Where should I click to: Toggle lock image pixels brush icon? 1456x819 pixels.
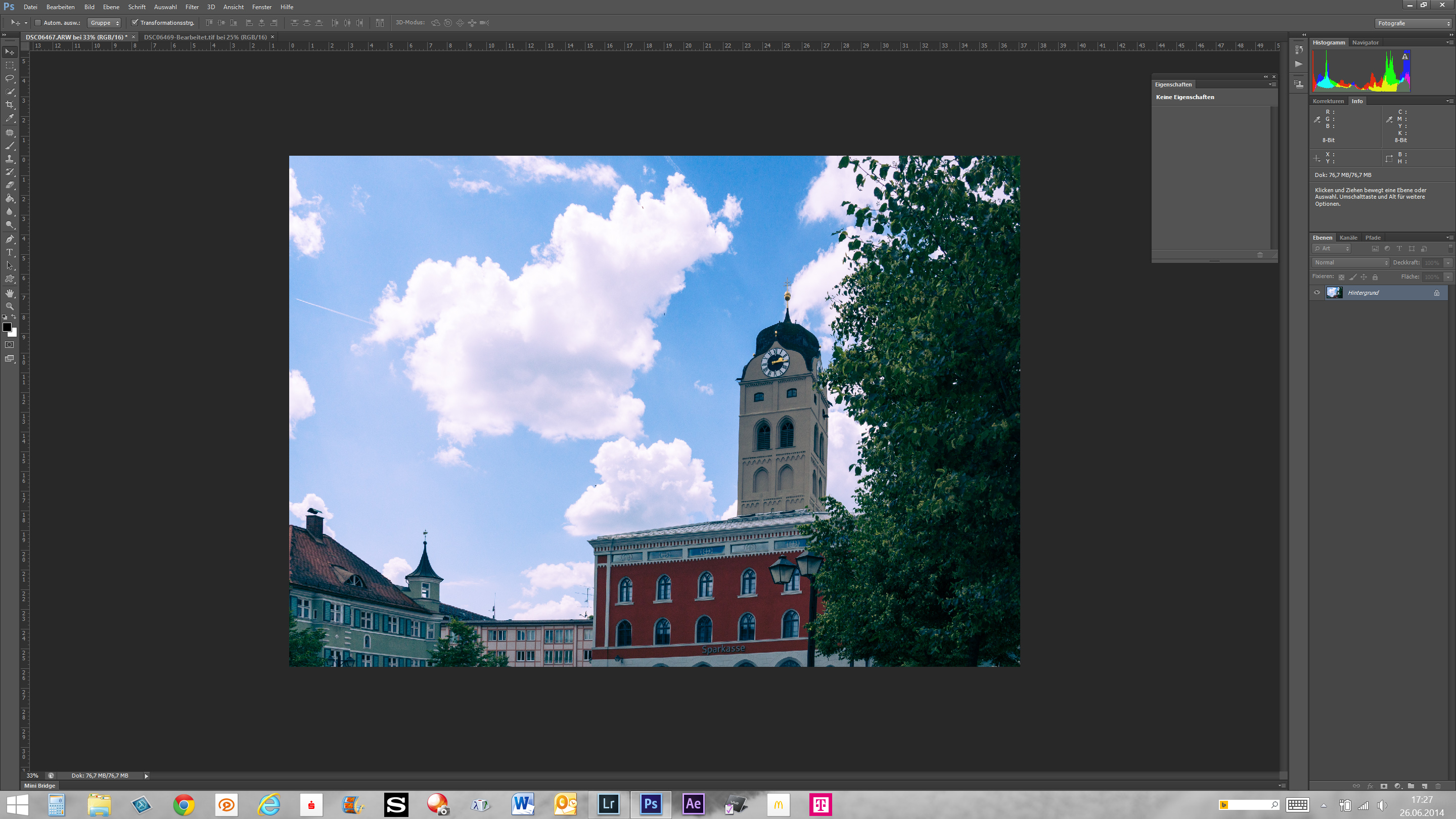1352,278
